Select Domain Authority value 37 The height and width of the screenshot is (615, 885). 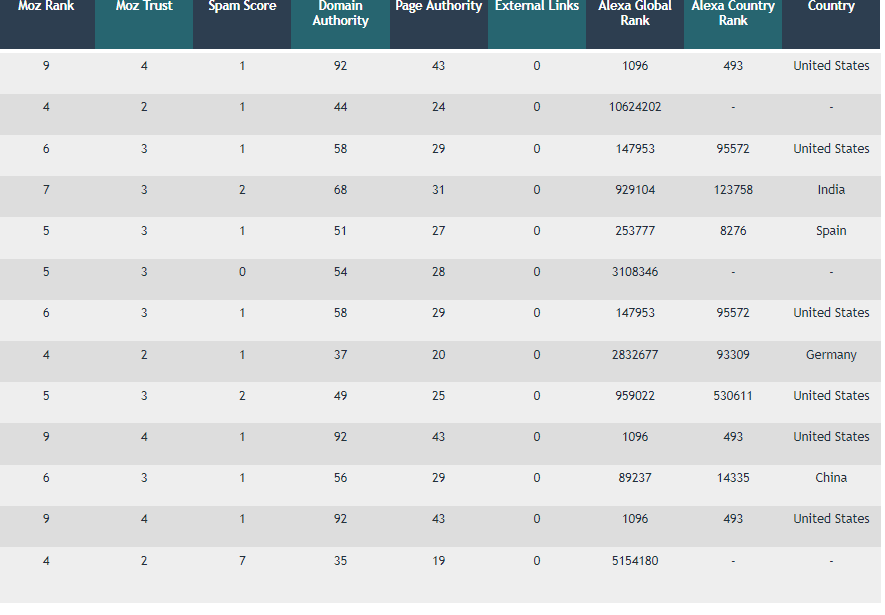340,355
